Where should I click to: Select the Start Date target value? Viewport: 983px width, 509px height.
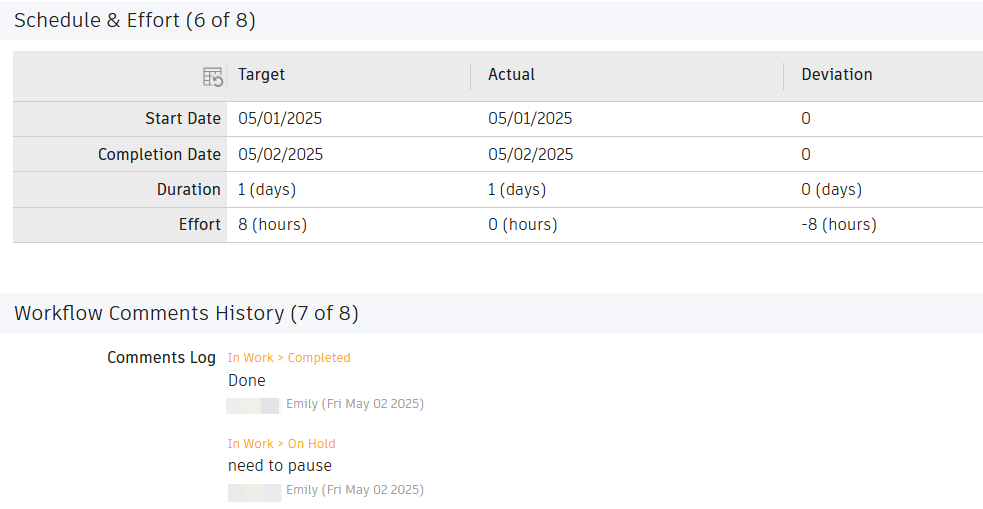280,119
